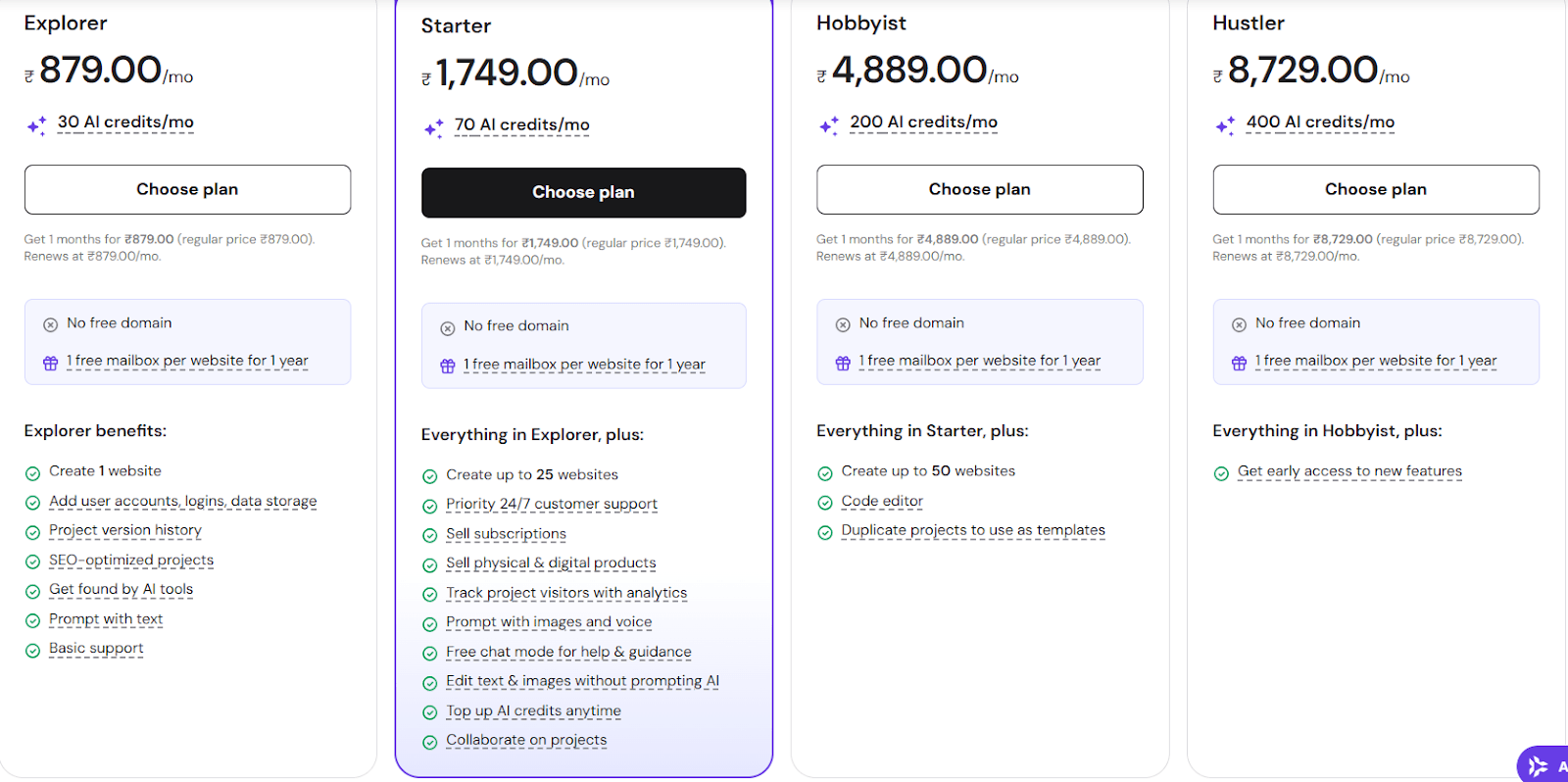Click check icon beside Get early access
This screenshot has height=782, width=1568.
[x=1221, y=473]
